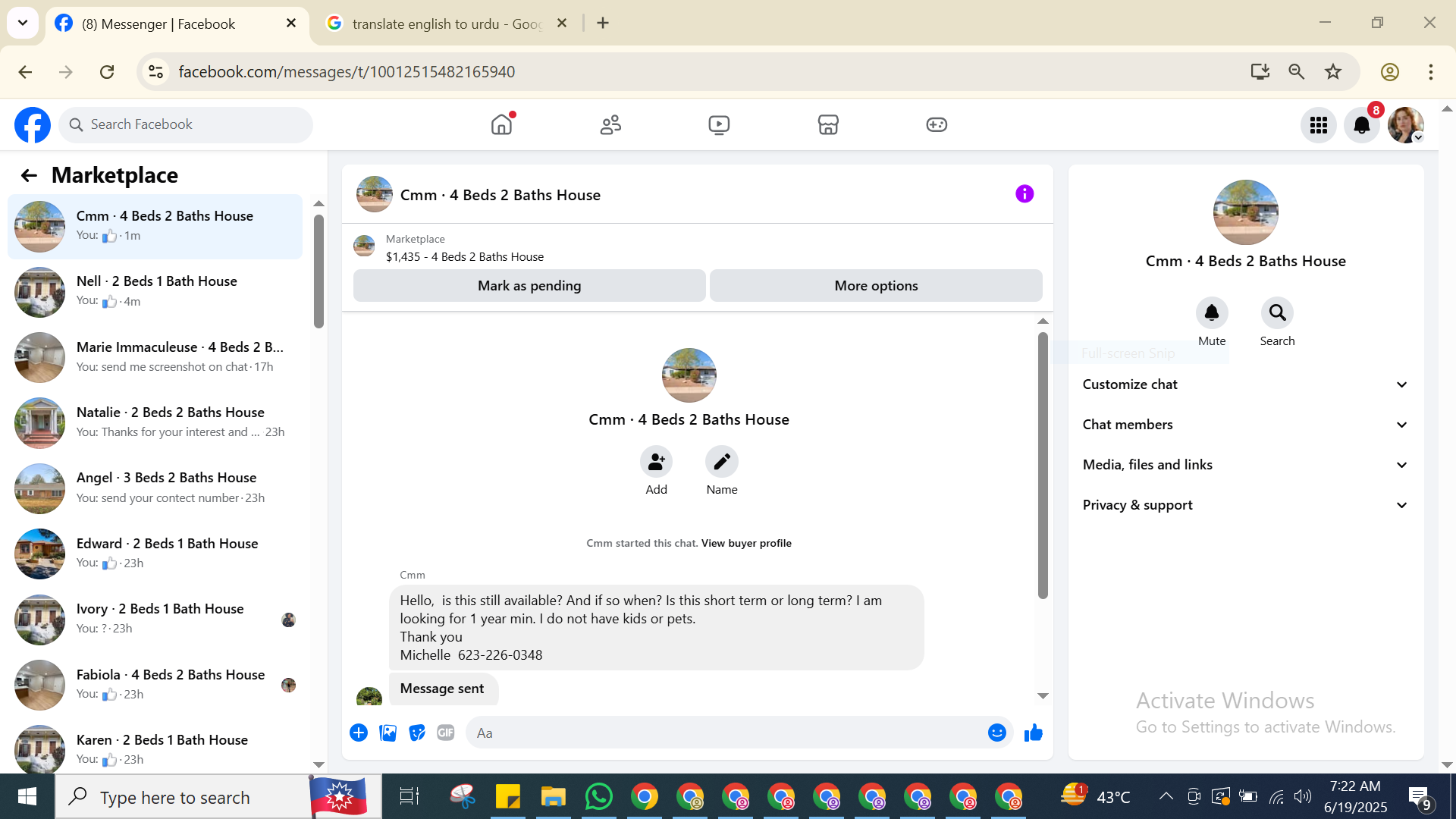Image resolution: width=1456 pixels, height=819 pixels.
Task: Open Natalie 2 Beds 2 Baths conversation
Action: point(155,423)
